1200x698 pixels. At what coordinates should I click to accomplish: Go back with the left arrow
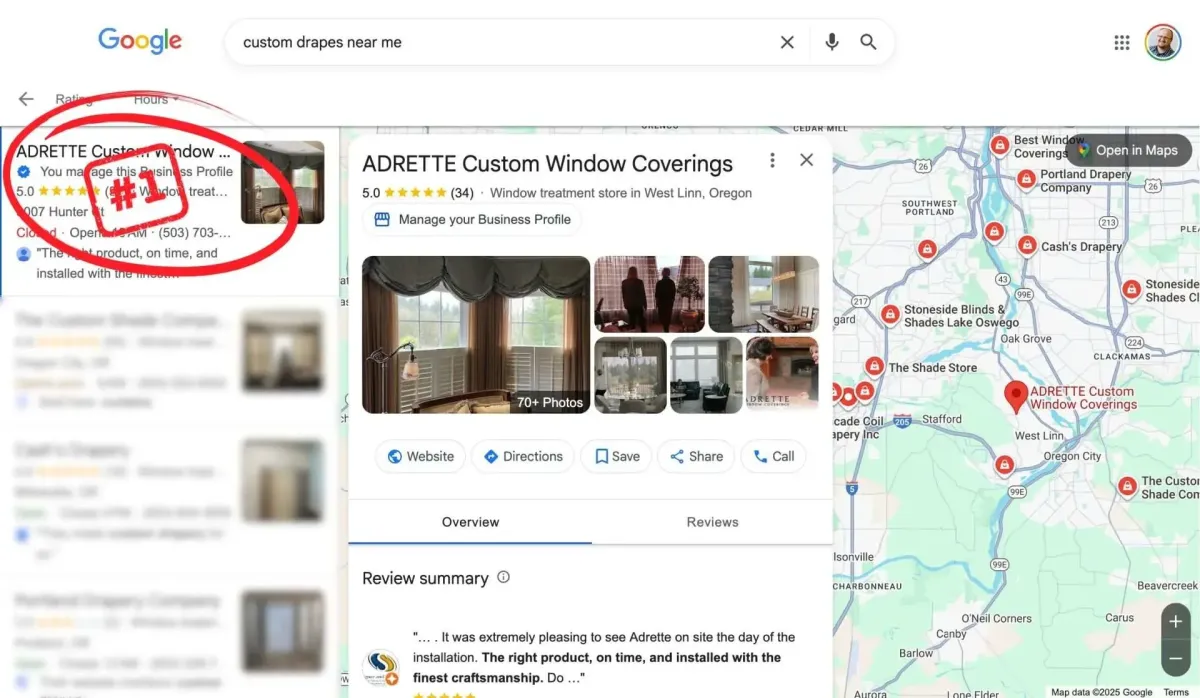[x=26, y=99]
